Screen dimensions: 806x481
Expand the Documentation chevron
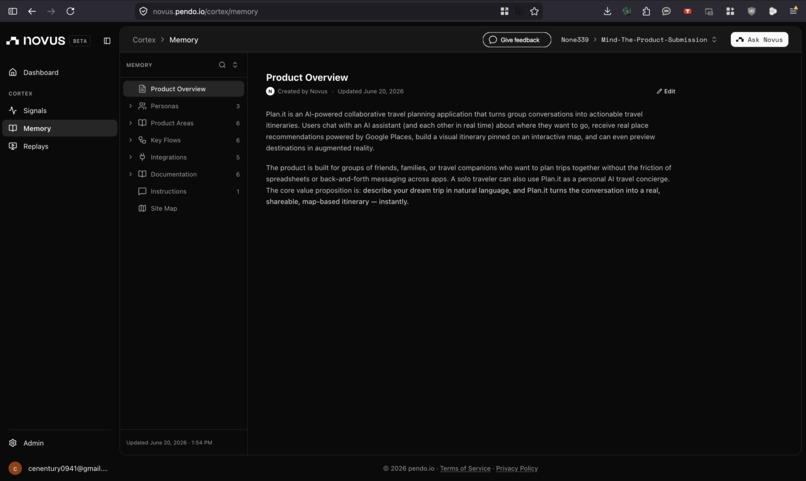(x=130, y=174)
